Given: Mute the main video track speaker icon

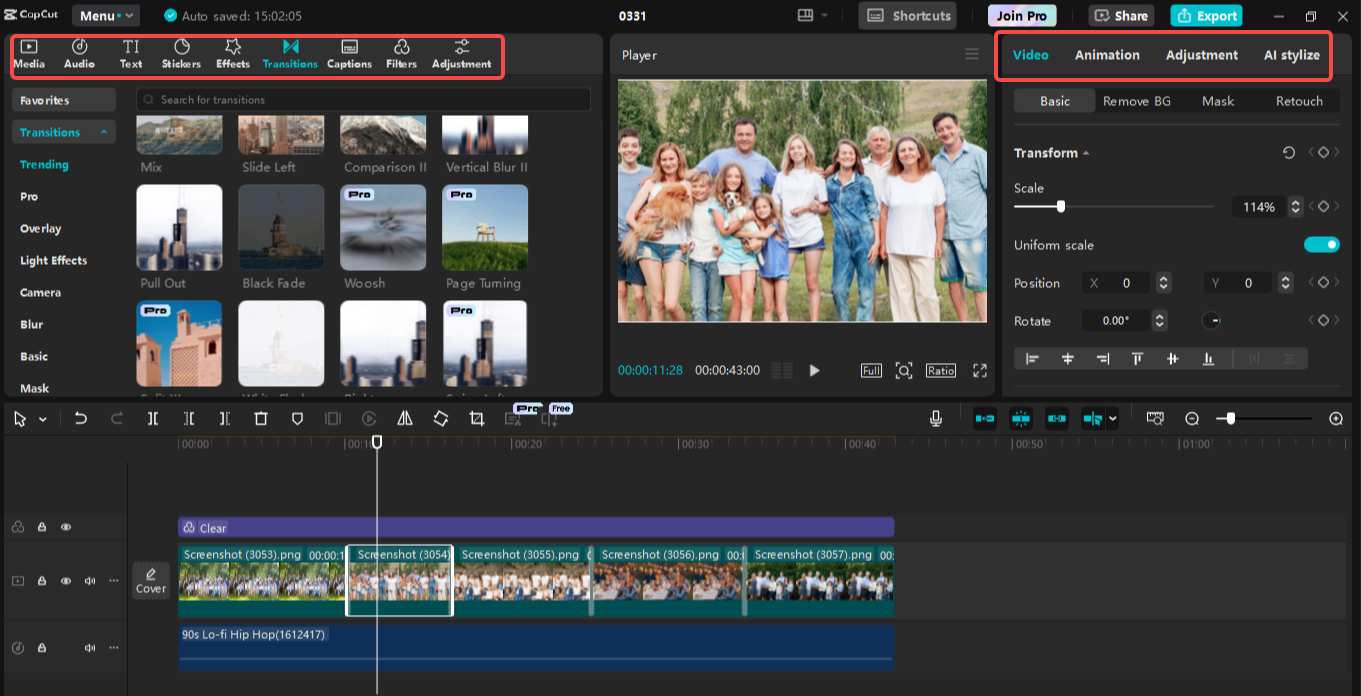Looking at the screenshot, I should tap(90, 581).
